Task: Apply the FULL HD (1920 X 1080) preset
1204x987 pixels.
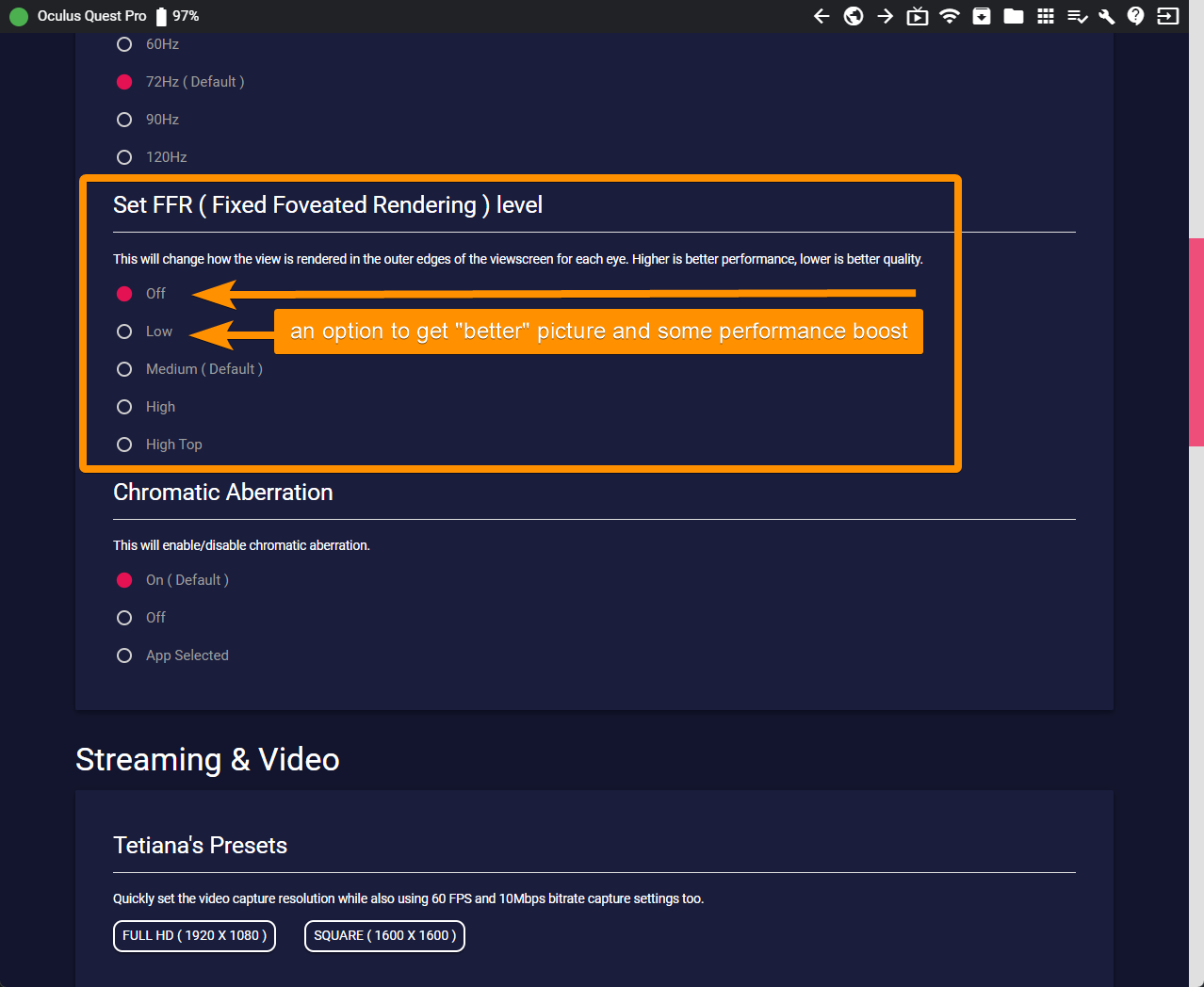Action: (194, 935)
